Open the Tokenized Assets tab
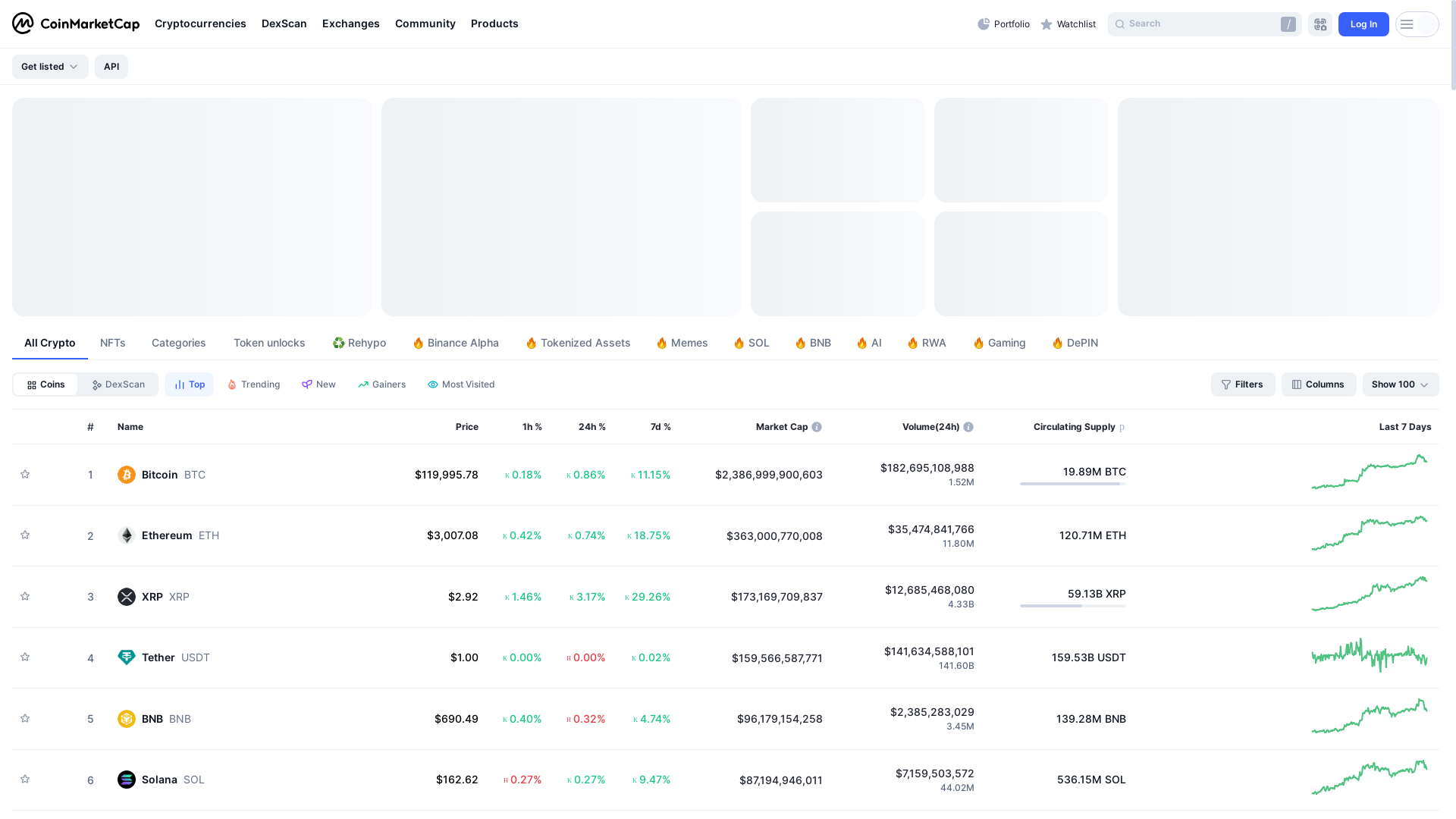This screenshot has height=819, width=1456. tap(578, 343)
